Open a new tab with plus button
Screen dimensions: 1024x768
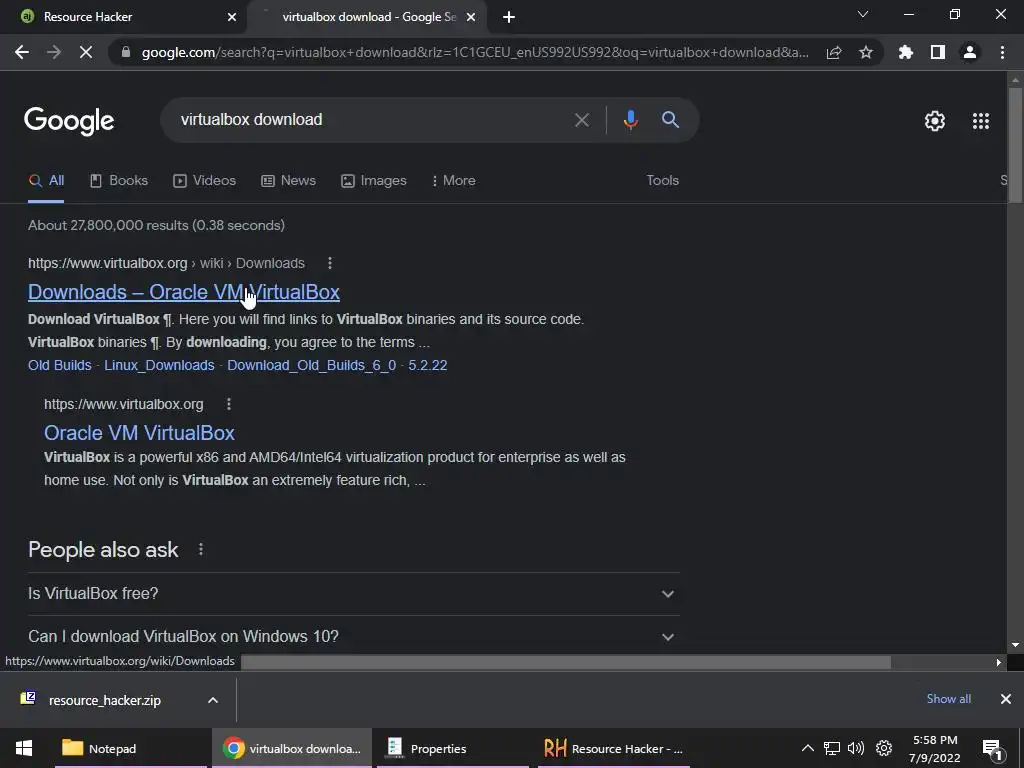pyautogui.click(x=509, y=17)
